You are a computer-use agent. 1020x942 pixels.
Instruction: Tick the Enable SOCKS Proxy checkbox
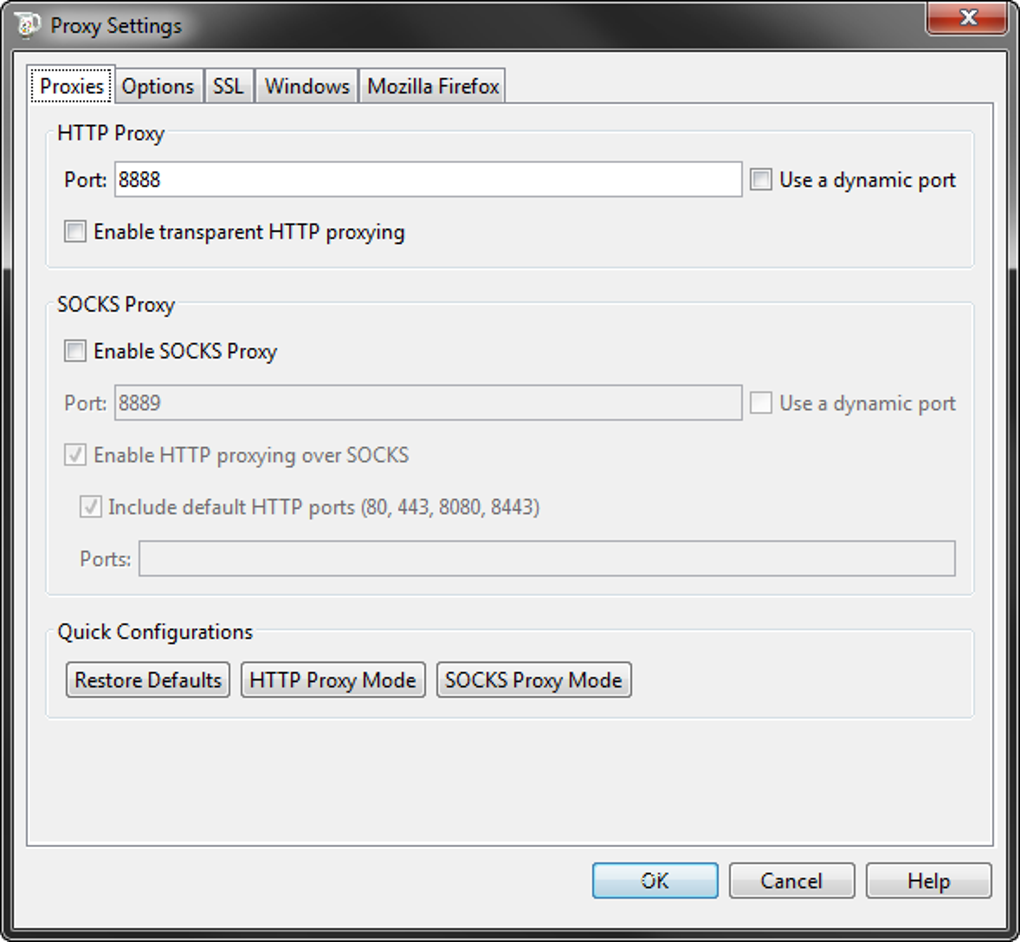(x=75, y=351)
